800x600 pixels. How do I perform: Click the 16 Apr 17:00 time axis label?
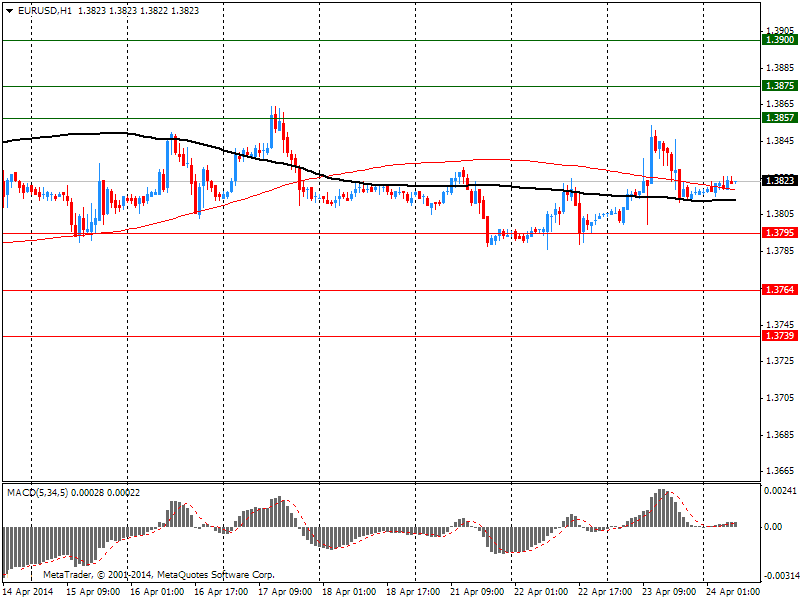point(221,592)
